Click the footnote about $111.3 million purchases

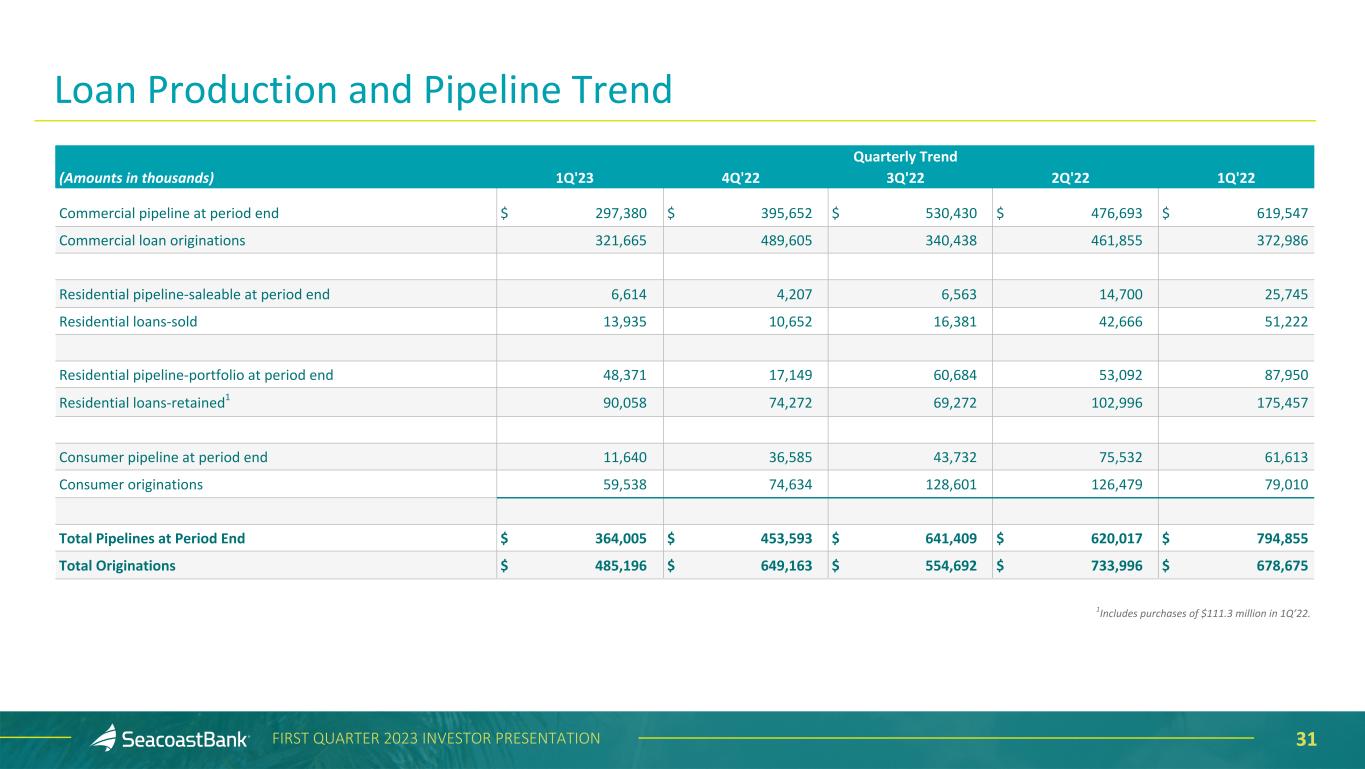pos(1202,613)
